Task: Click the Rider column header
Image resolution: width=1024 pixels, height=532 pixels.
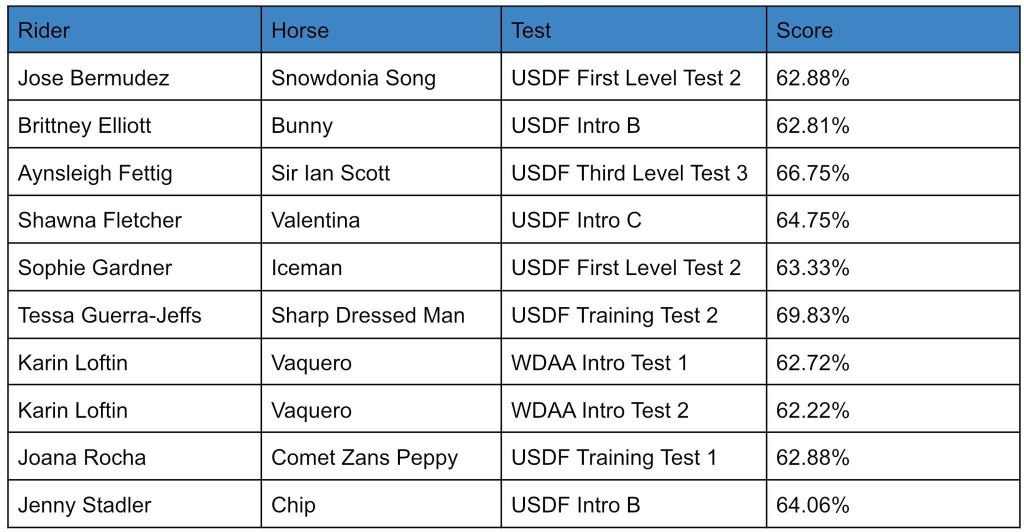Action: [x=135, y=30]
